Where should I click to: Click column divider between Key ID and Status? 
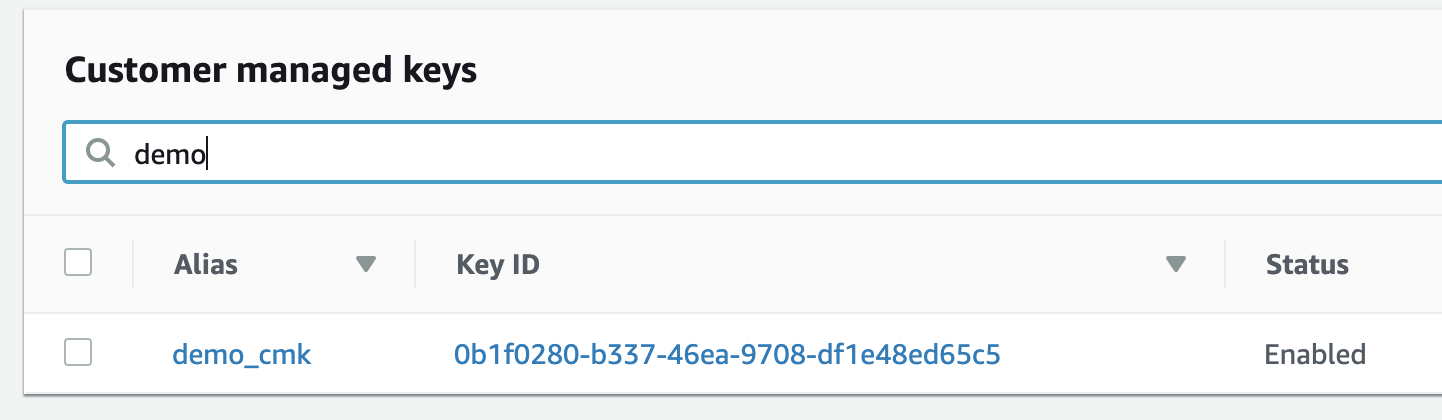coord(1225,264)
